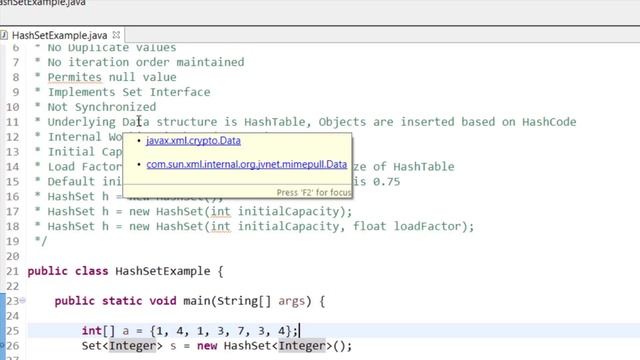The width and height of the screenshot is (640, 360).
Task: Click line number 21 in the gutter
Action: pos(12,271)
